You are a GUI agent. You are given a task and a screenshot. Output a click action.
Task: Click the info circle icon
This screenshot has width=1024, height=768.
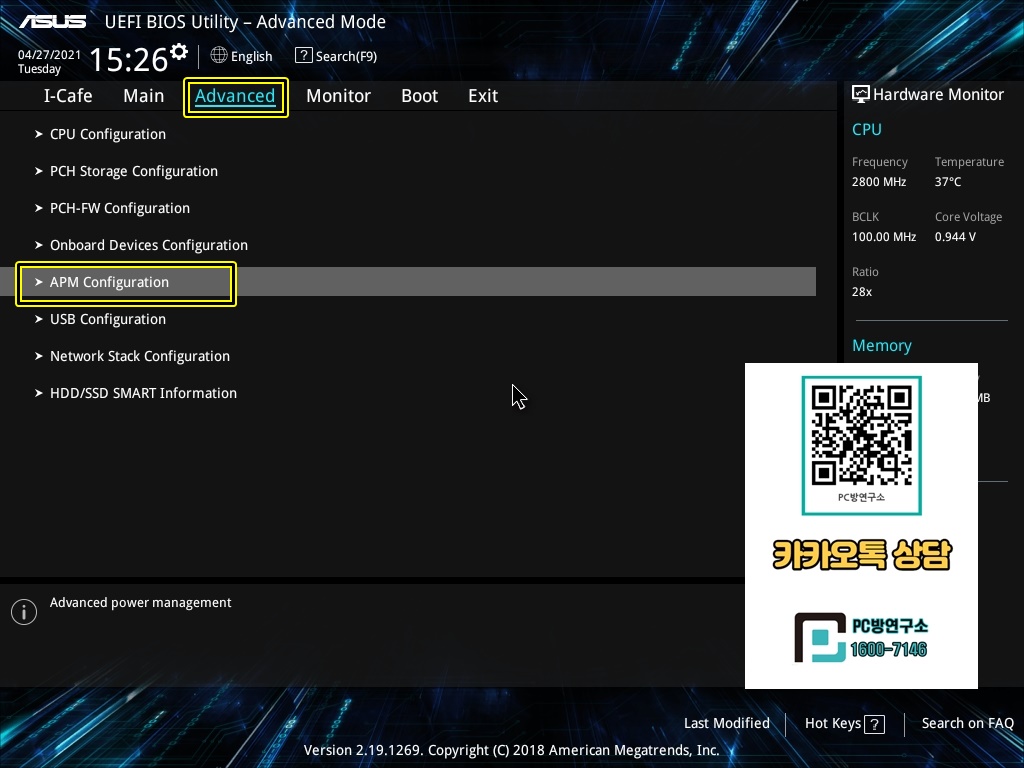(24, 612)
